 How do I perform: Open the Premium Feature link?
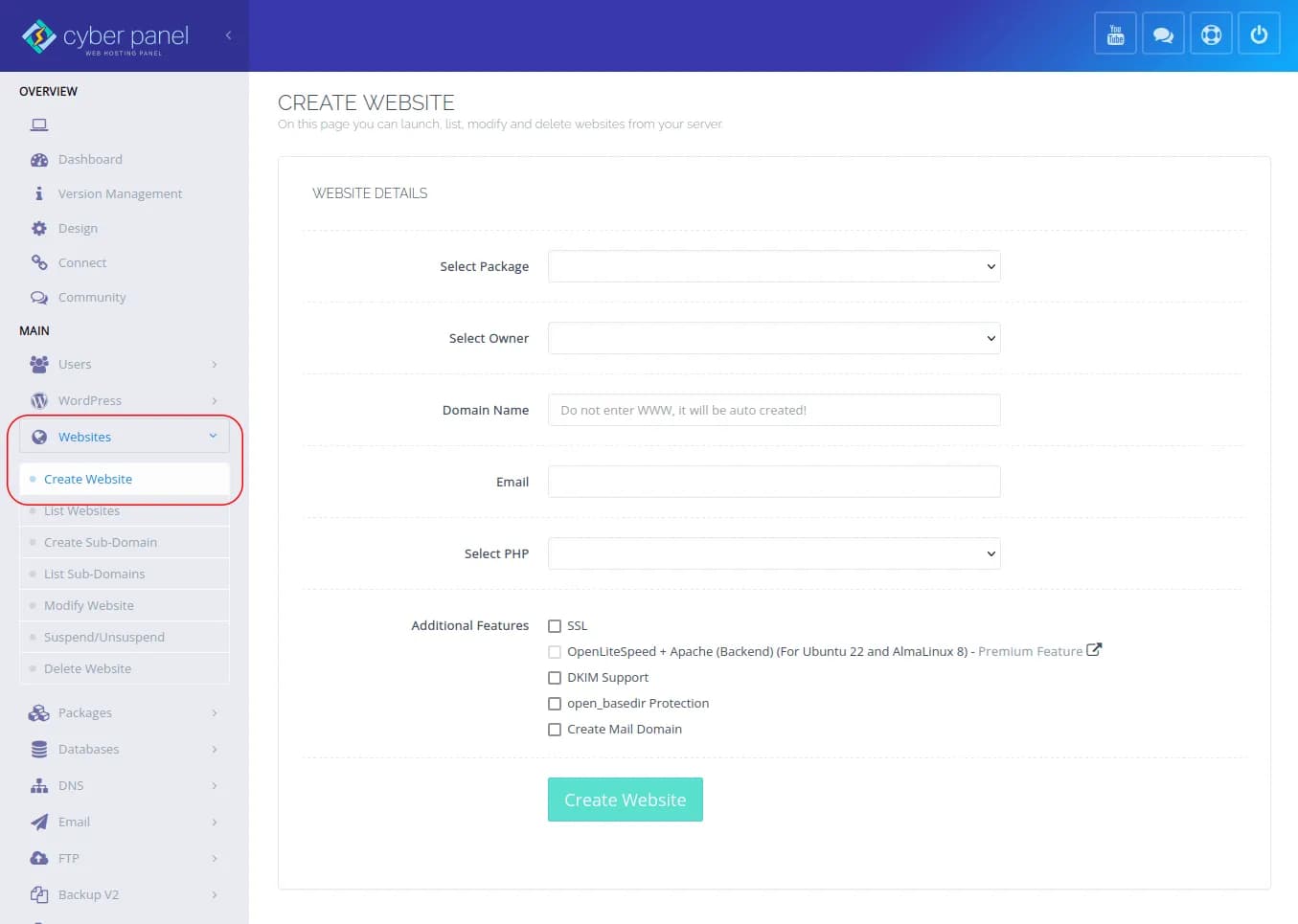point(1030,651)
